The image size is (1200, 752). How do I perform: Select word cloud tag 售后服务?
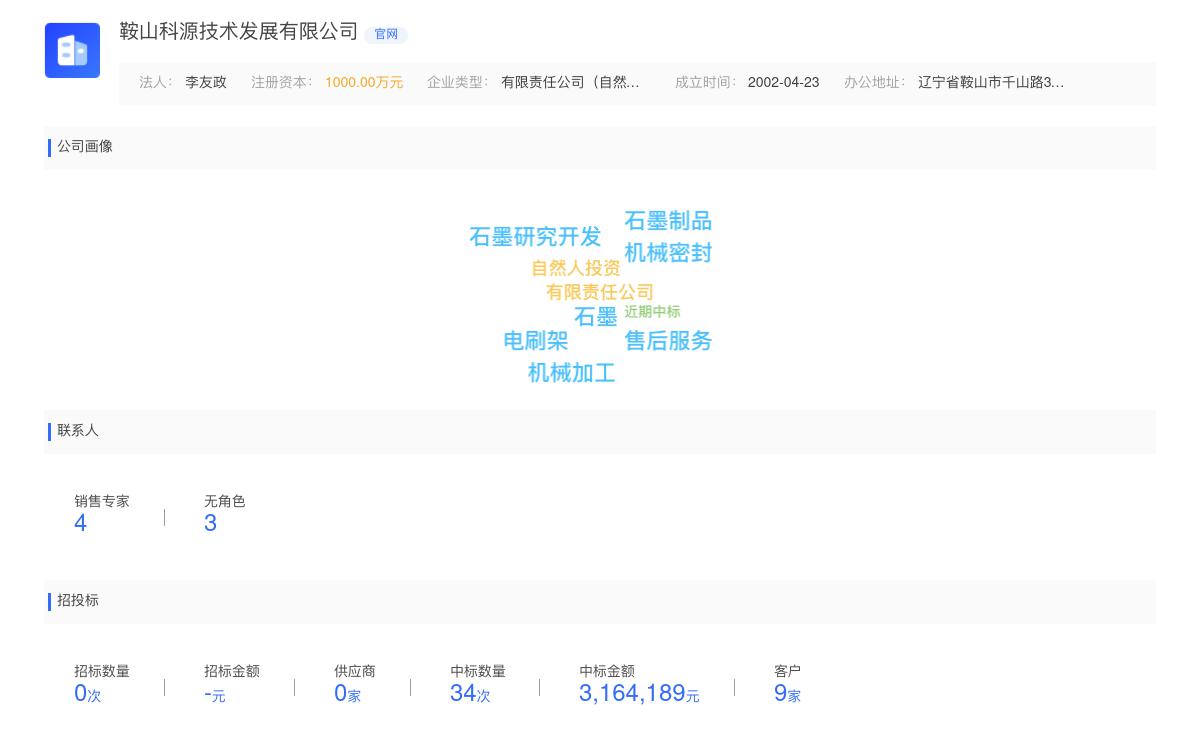(x=668, y=341)
